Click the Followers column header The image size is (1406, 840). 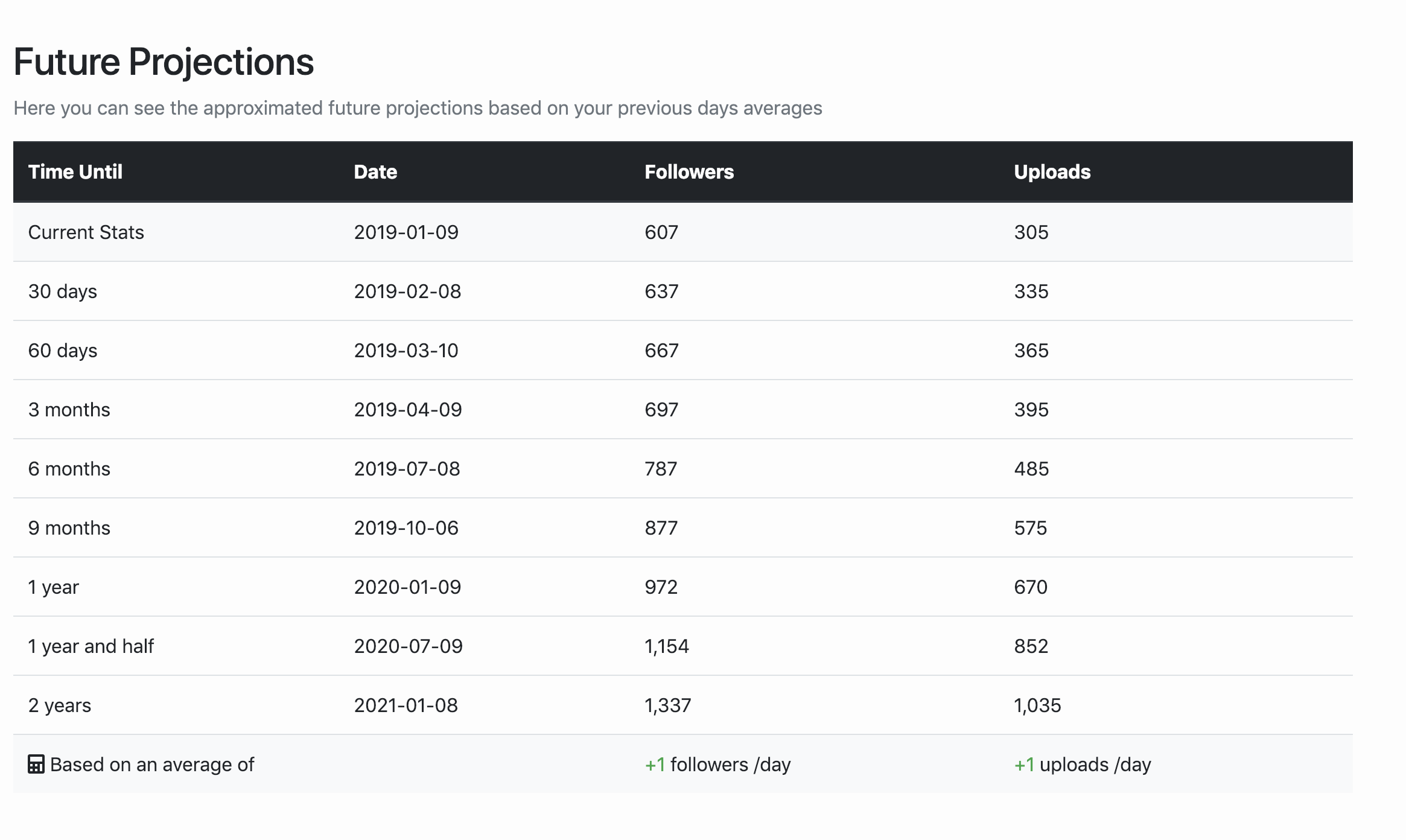click(x=689, y=172)
